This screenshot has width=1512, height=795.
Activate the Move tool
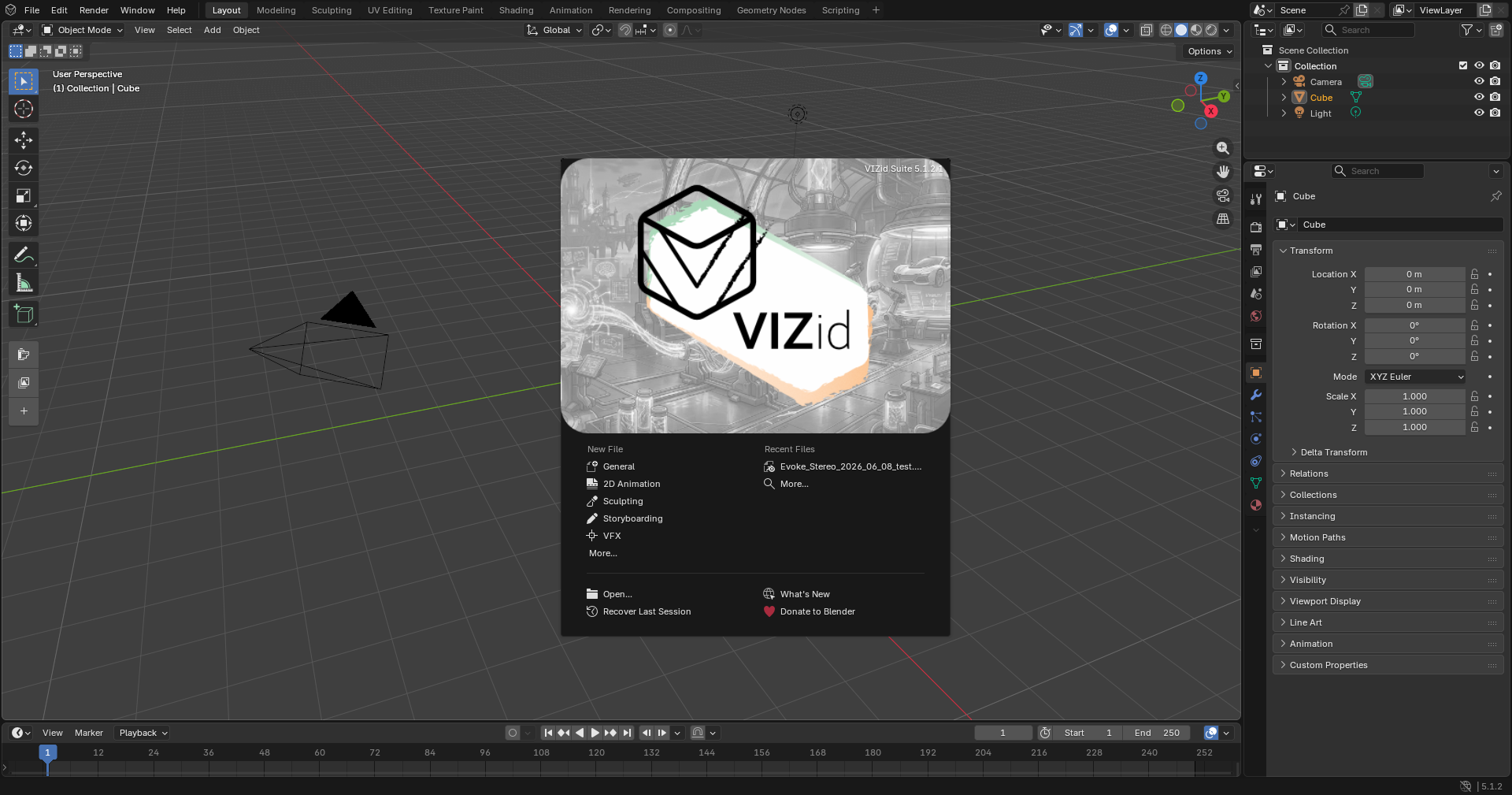pos(24,140)
